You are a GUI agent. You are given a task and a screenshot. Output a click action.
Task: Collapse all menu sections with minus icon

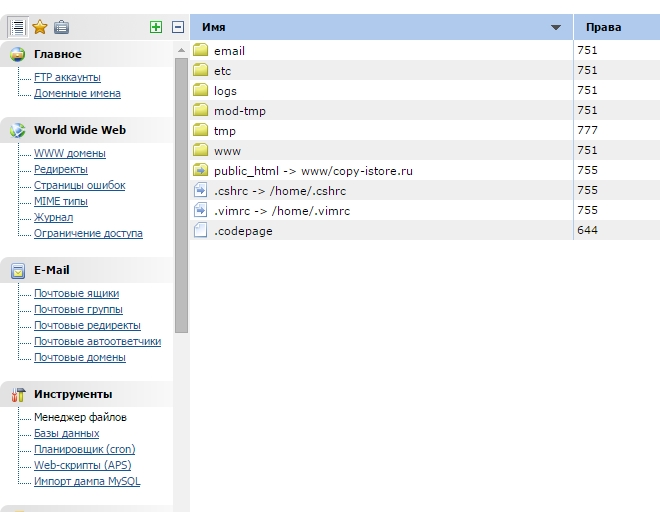point(178,27)
